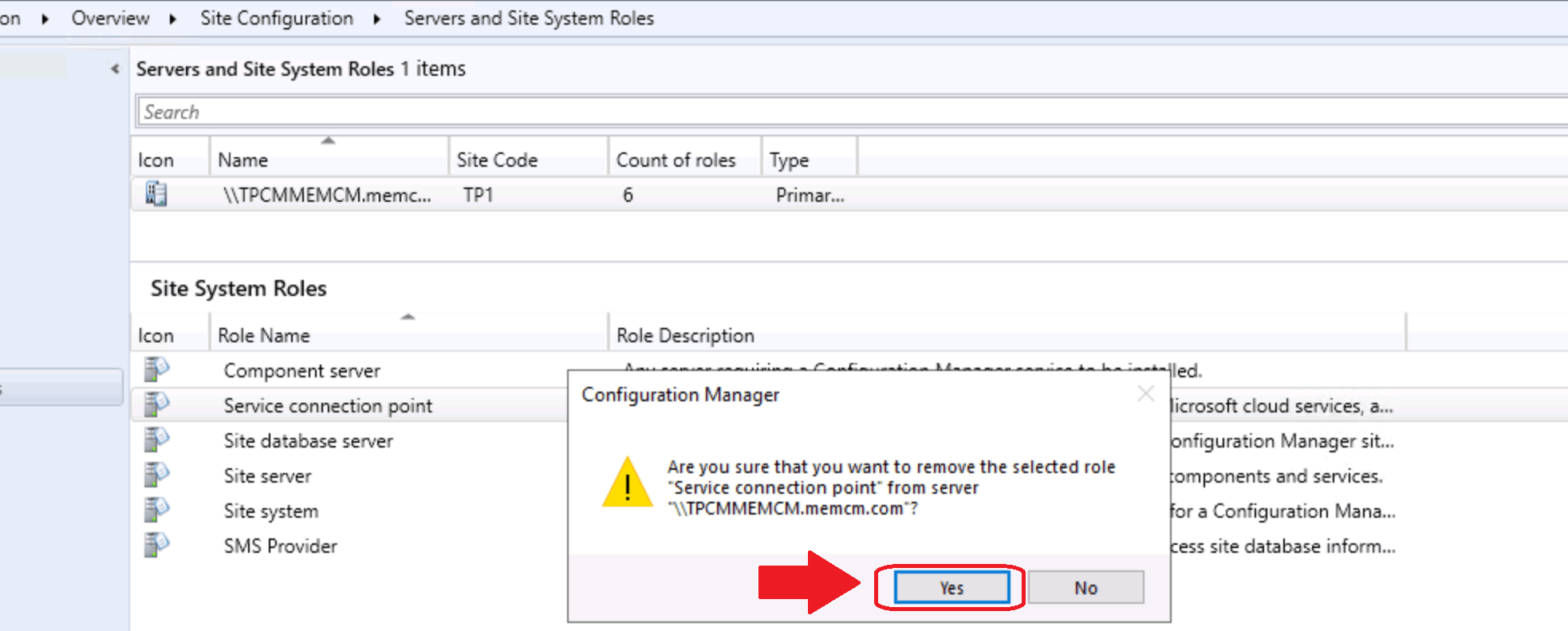
Task: Click the warning icon in the dialog
Action: (x=628, y=483)
